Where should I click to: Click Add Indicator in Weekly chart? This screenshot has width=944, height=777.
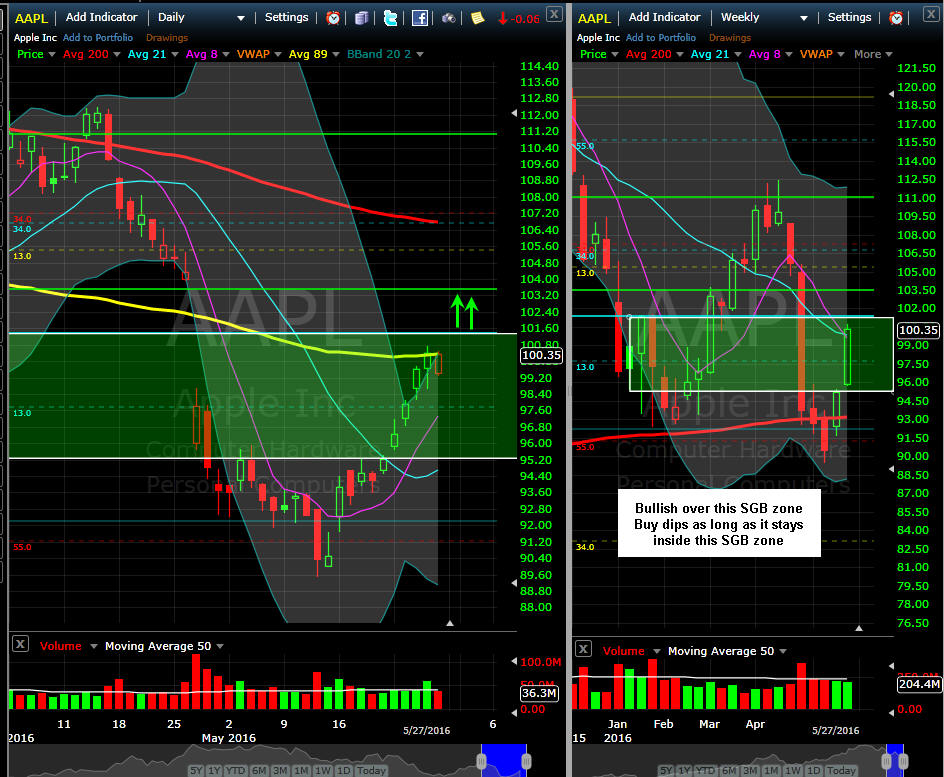coord(664,17)
